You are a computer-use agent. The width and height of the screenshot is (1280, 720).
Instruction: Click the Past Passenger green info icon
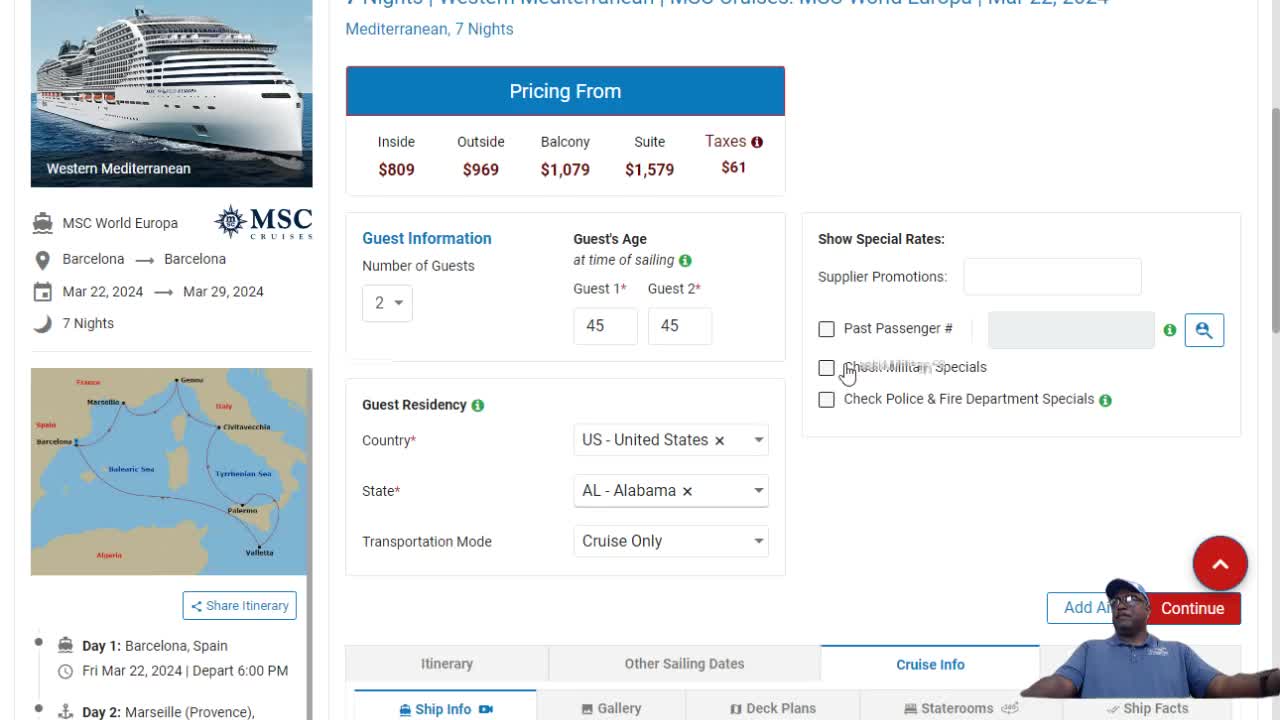click(1169, 330)
